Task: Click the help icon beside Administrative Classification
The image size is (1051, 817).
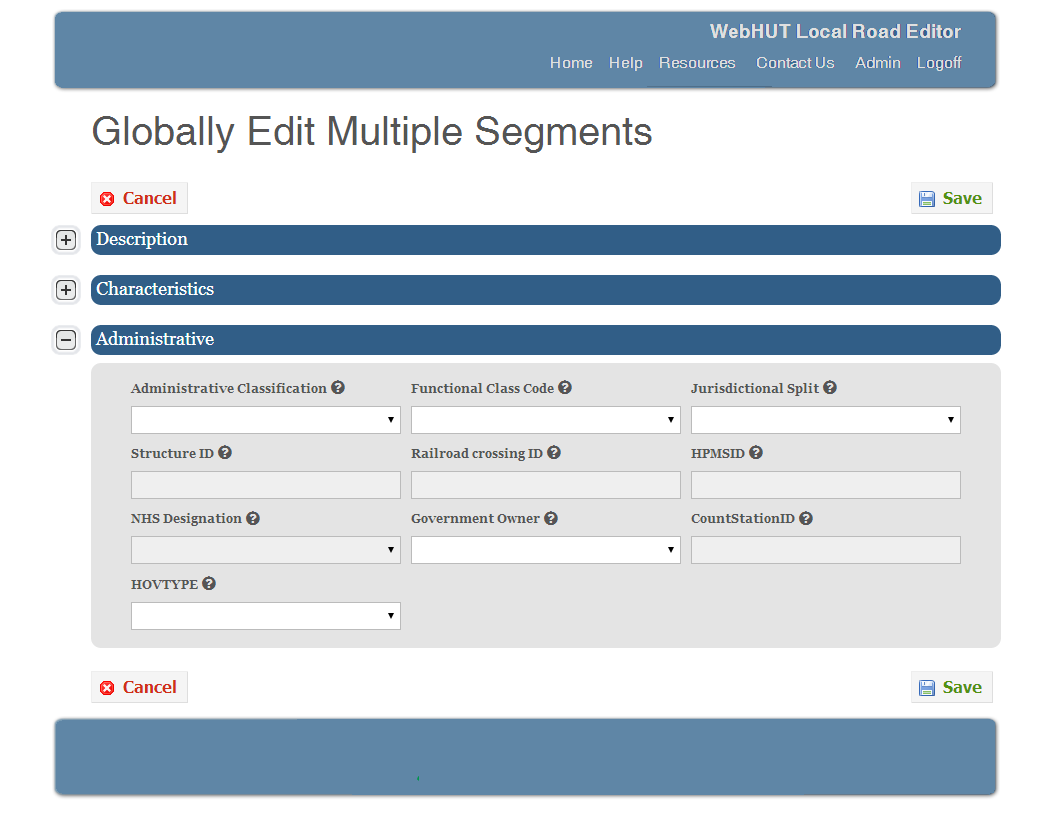Action: click(x=338, y=387)
